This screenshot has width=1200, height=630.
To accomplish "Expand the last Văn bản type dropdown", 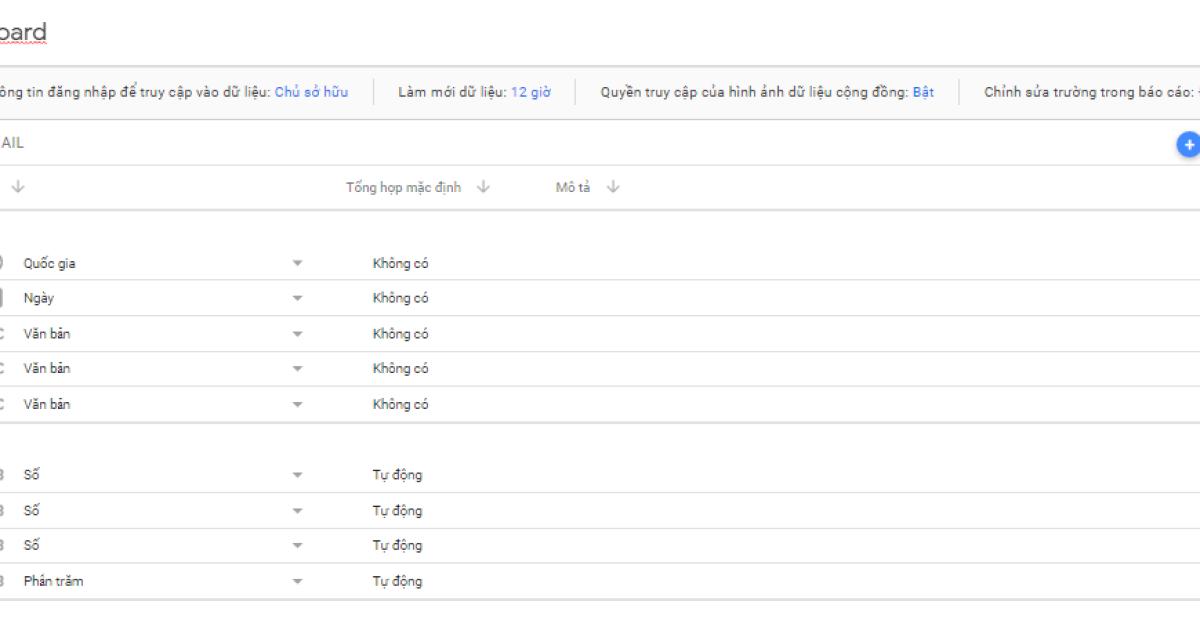I will click(297, 405).
